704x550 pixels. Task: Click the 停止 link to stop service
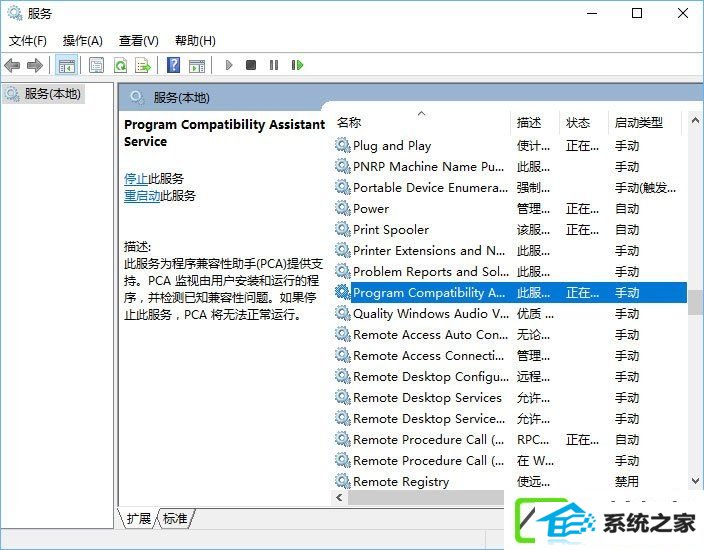tap(136, 178)
